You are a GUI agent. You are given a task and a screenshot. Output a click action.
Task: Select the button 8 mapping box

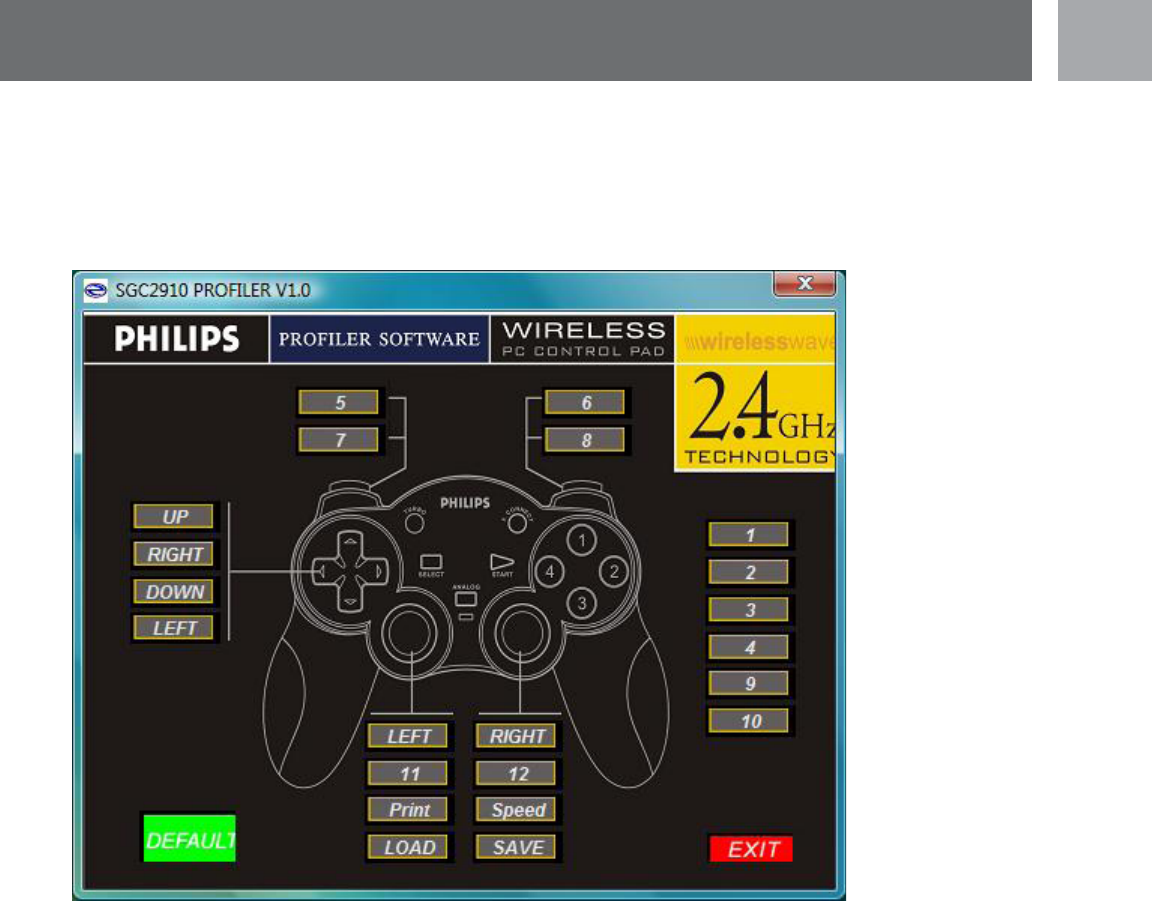click(x=585, y=440)
